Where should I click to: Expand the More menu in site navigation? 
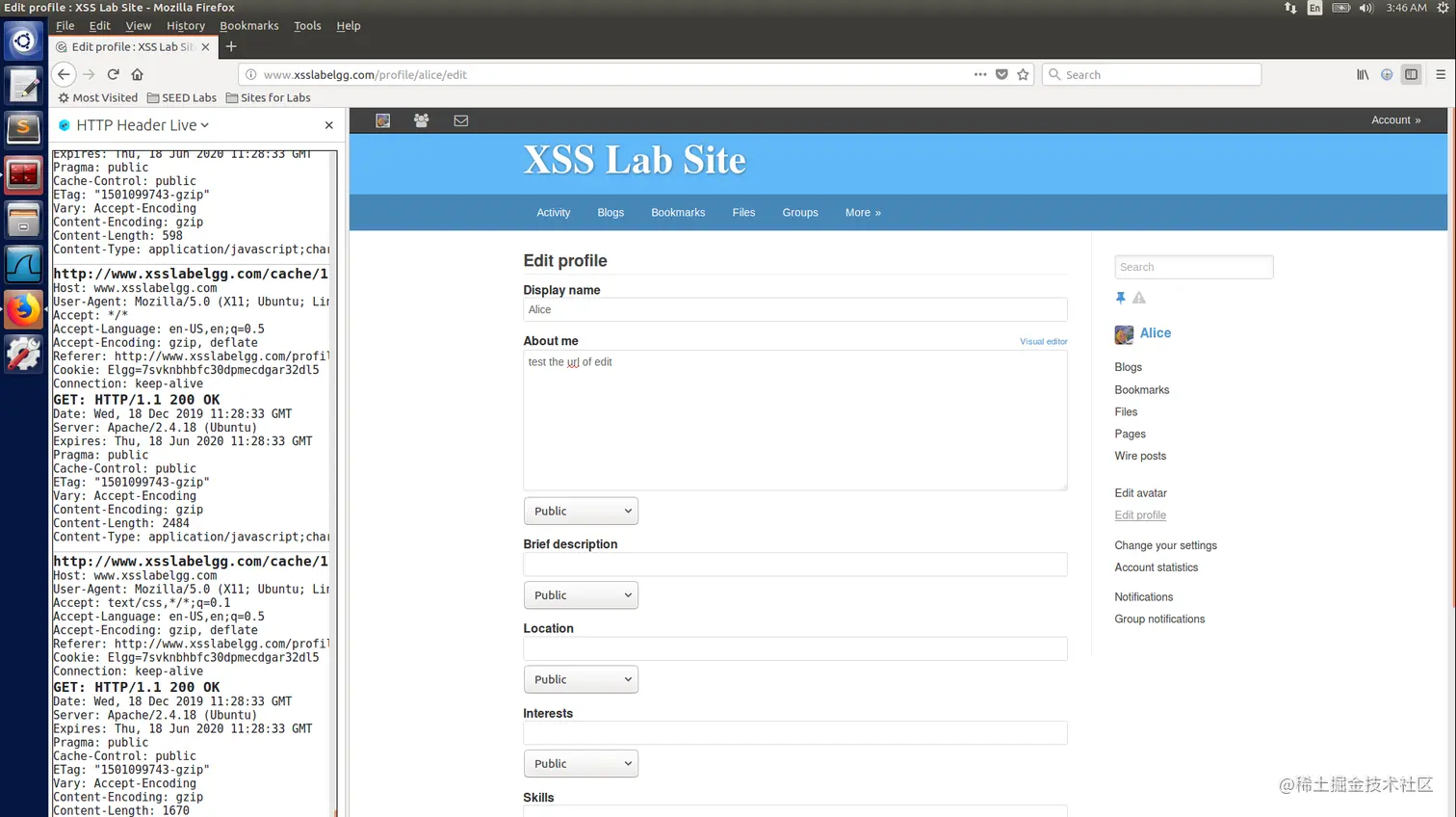coord(863,213)
